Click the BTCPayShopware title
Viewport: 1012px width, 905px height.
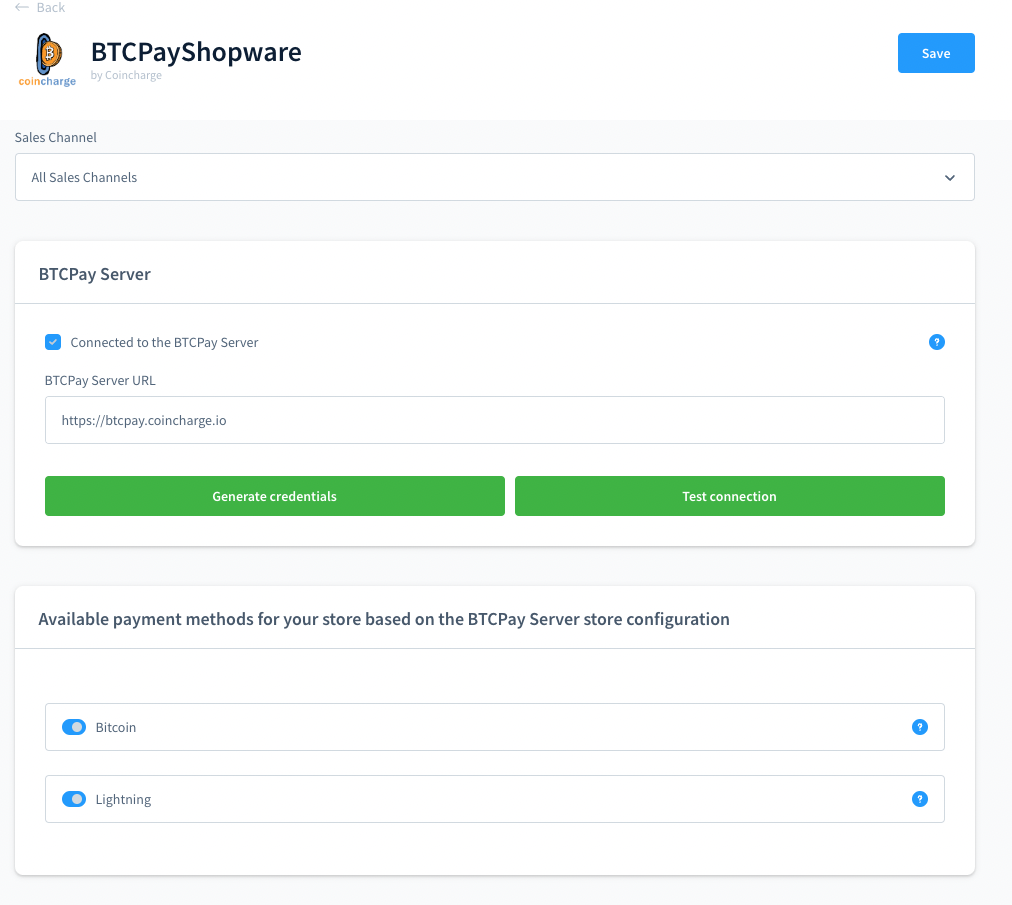pyautogui.click(x=196, y=52)
